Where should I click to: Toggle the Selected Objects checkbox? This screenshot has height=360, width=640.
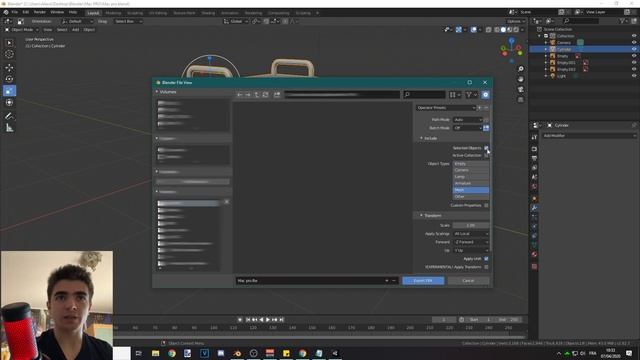pyautogui.click(x=486, y=148)
